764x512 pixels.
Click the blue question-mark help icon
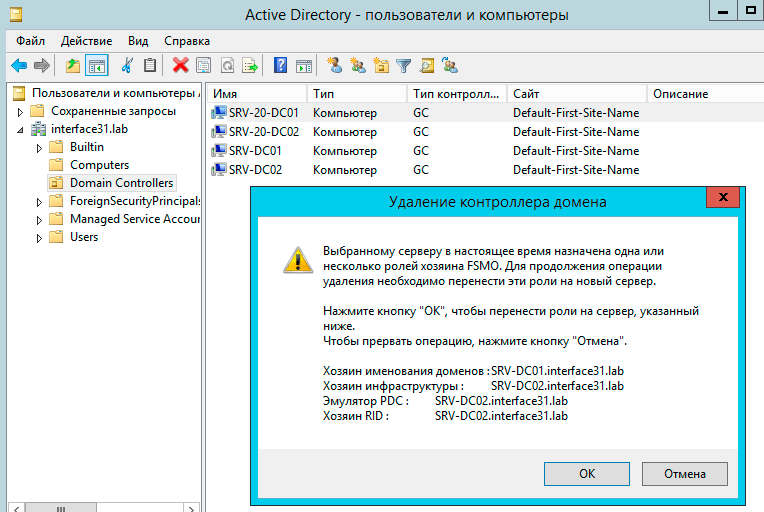280,66
